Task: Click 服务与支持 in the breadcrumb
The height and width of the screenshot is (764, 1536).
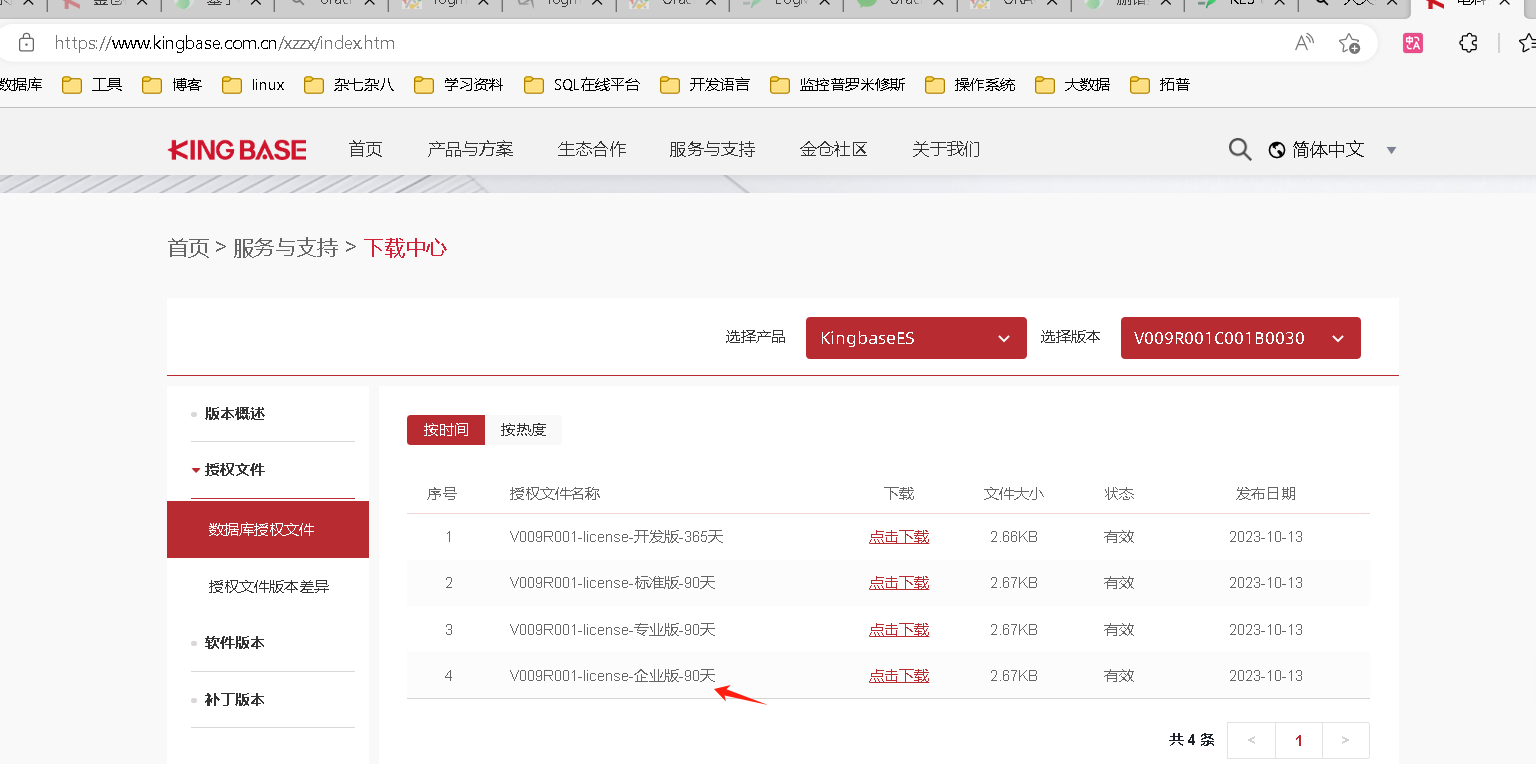Action: click(286, 248)
